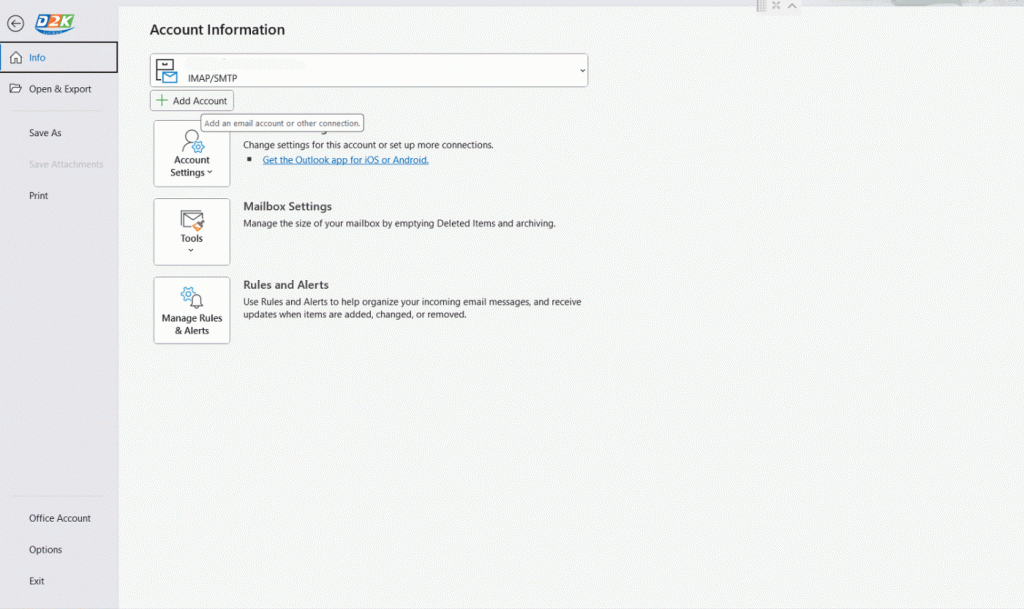The image size is (1024, 609).
Task: Click the Add Account button
Action: point(192,101)
